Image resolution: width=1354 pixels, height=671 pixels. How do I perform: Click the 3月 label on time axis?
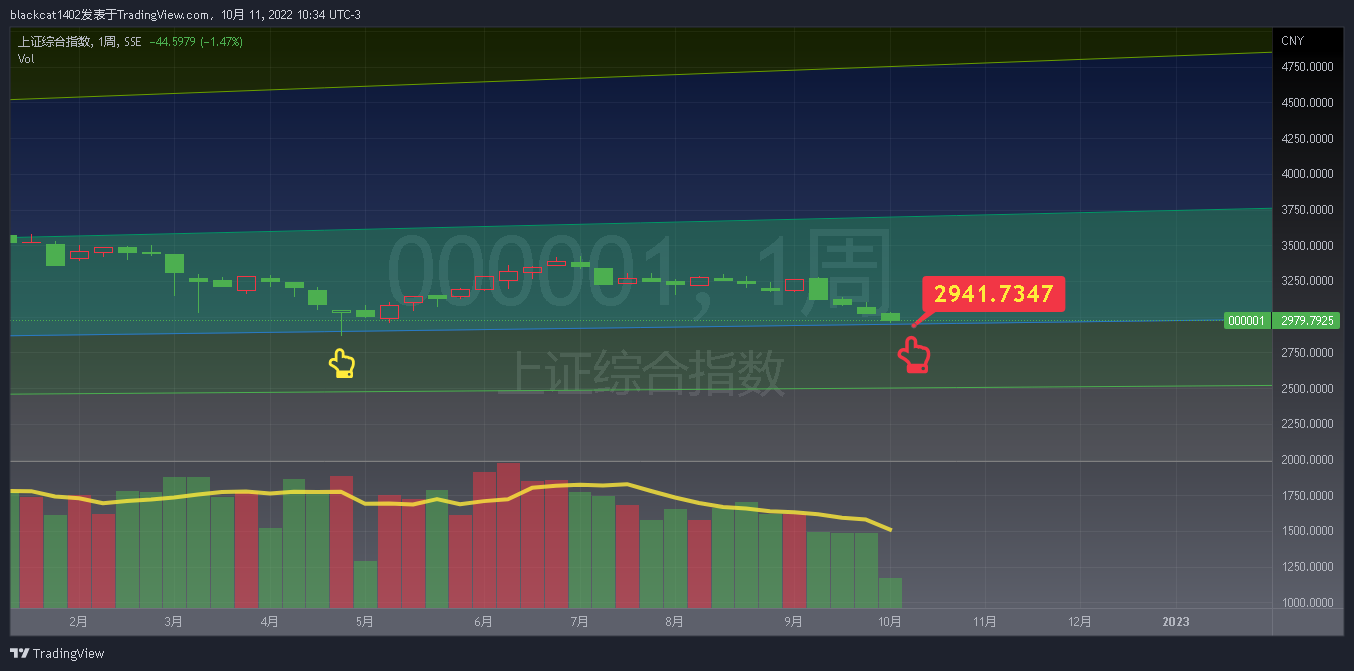tap(173, 622)
